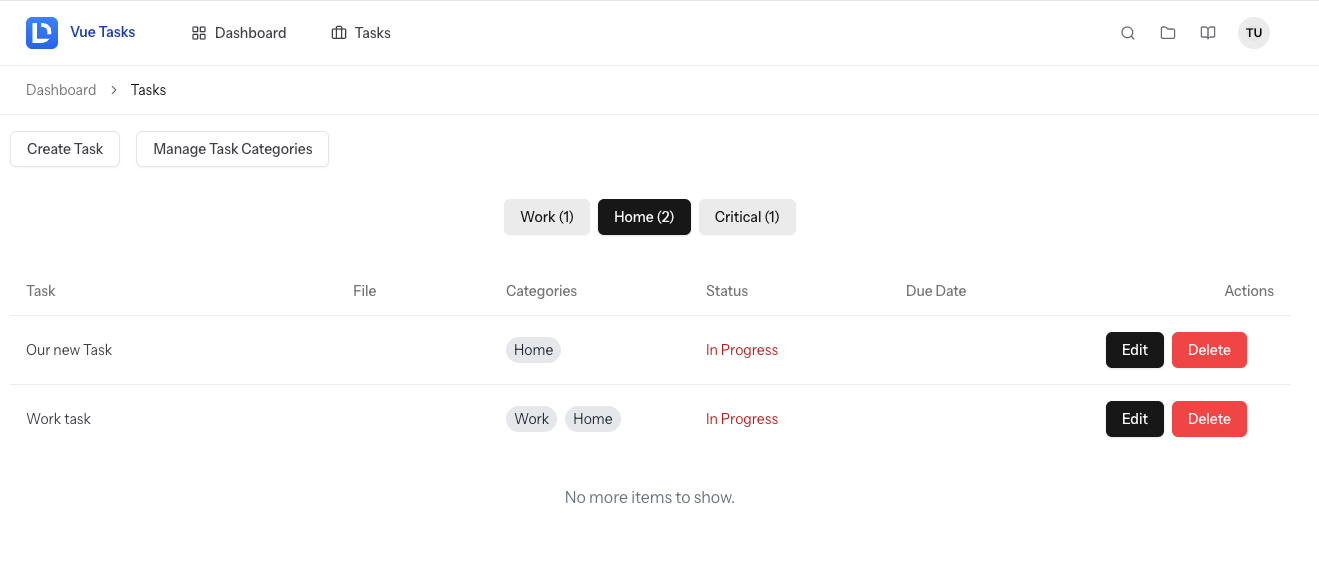Click the Vue Tasks logo icon
1319x584 pixels.
42,33
